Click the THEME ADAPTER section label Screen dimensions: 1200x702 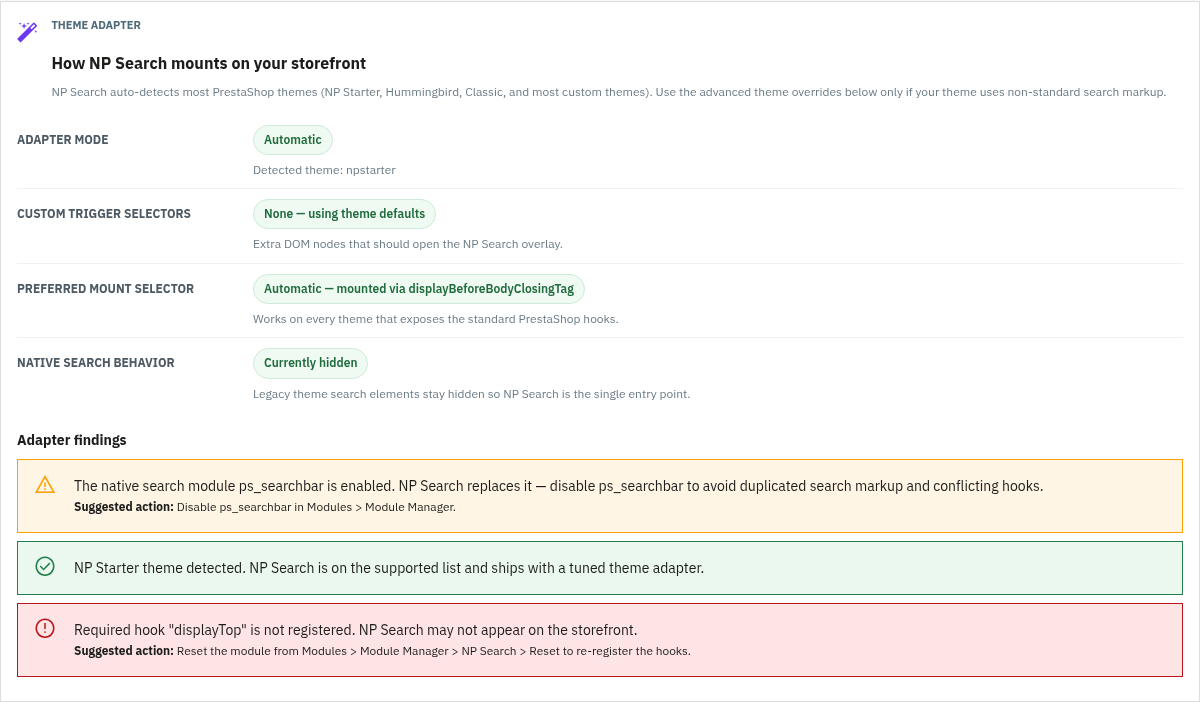click(96, 25)
